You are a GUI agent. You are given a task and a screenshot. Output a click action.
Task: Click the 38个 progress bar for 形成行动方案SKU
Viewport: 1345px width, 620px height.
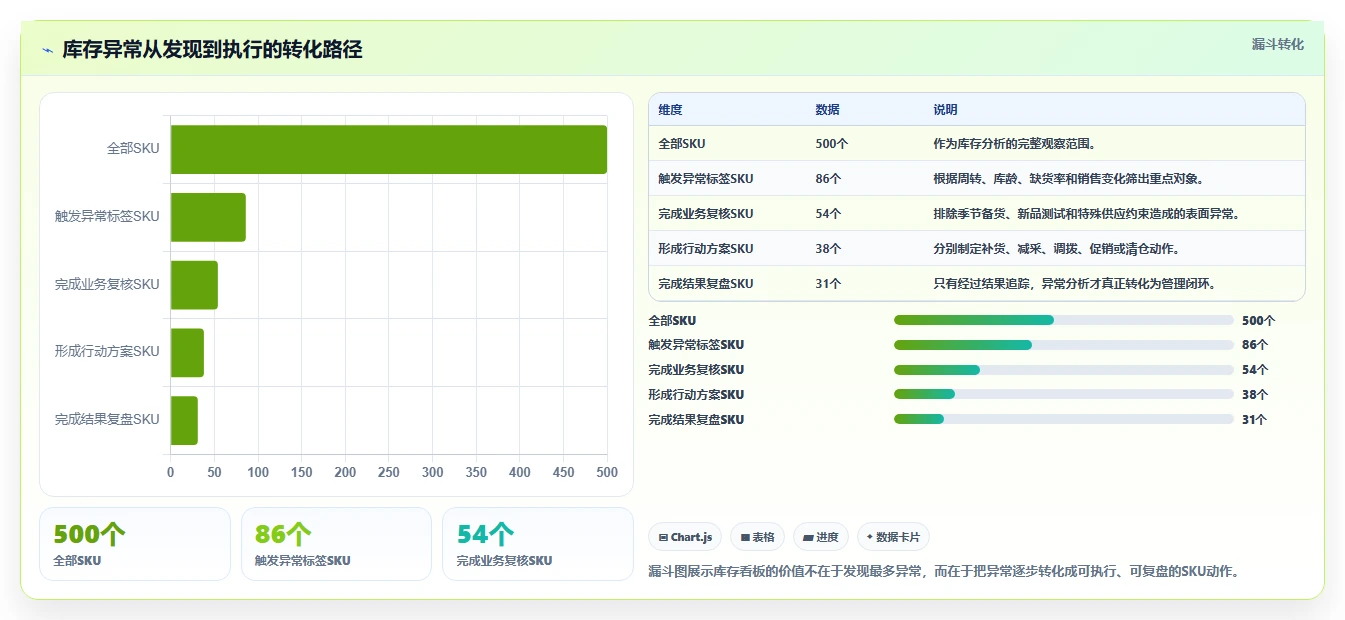point(1064,394)
